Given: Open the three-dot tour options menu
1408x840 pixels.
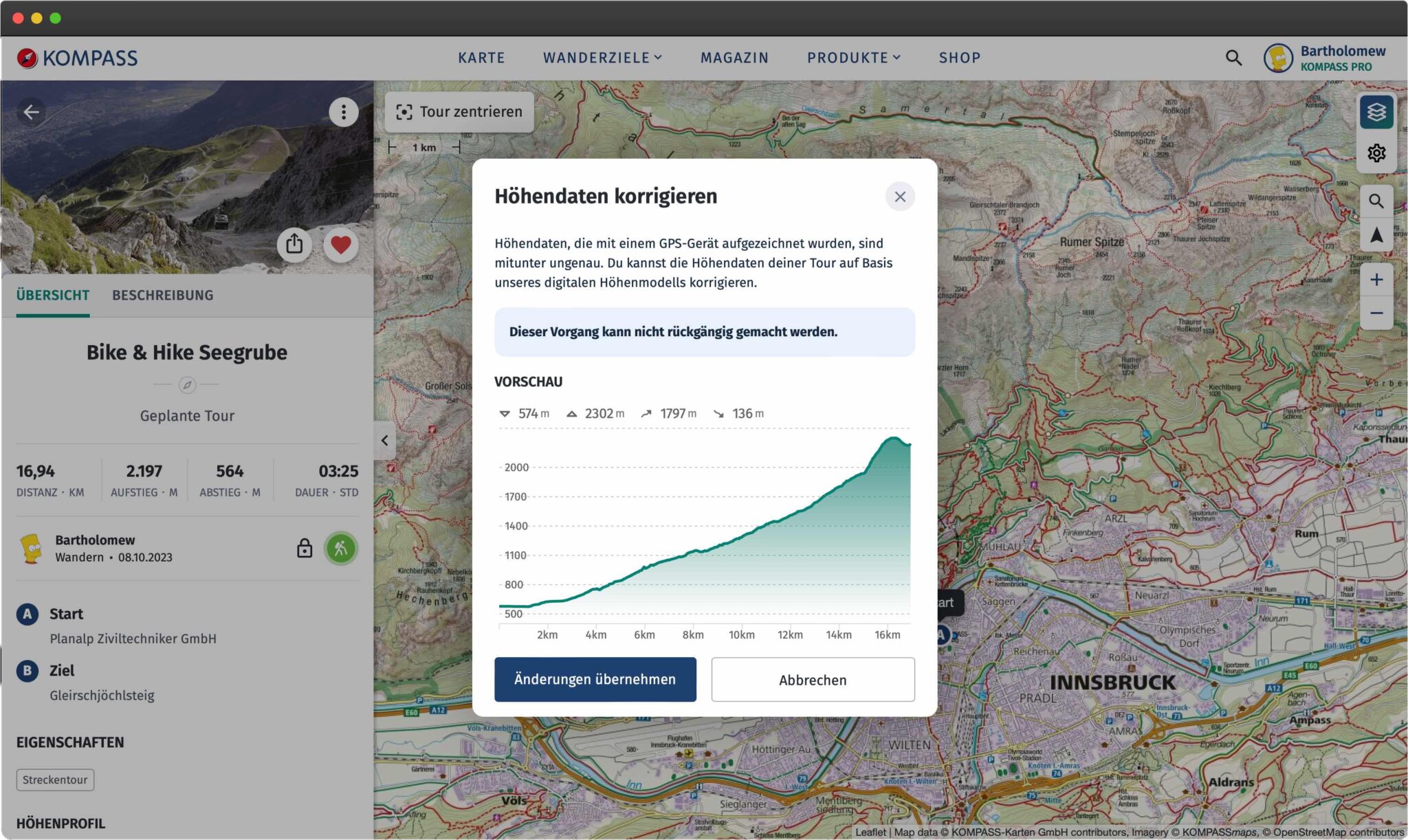Looking at the screenshot, I should point(343,112).
